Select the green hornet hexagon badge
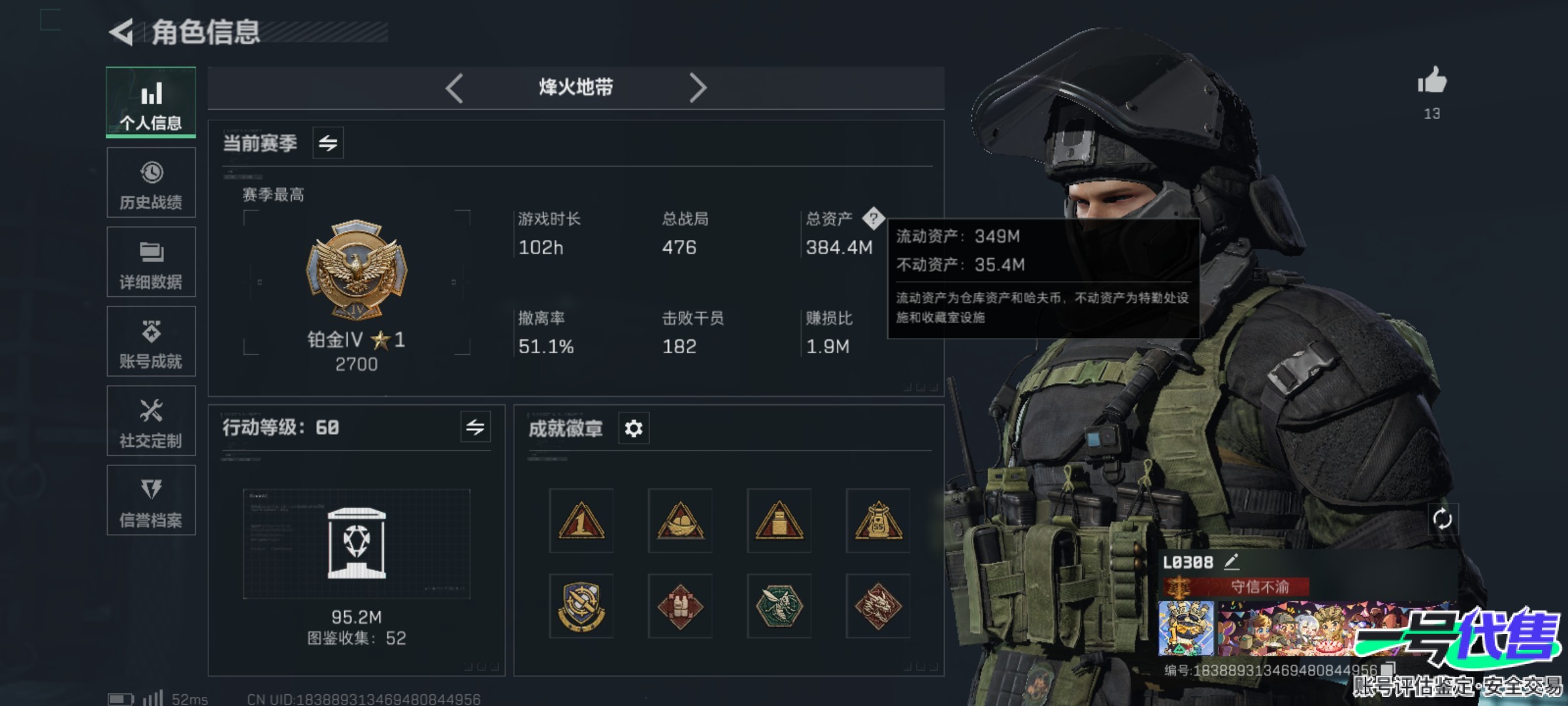 779,606
